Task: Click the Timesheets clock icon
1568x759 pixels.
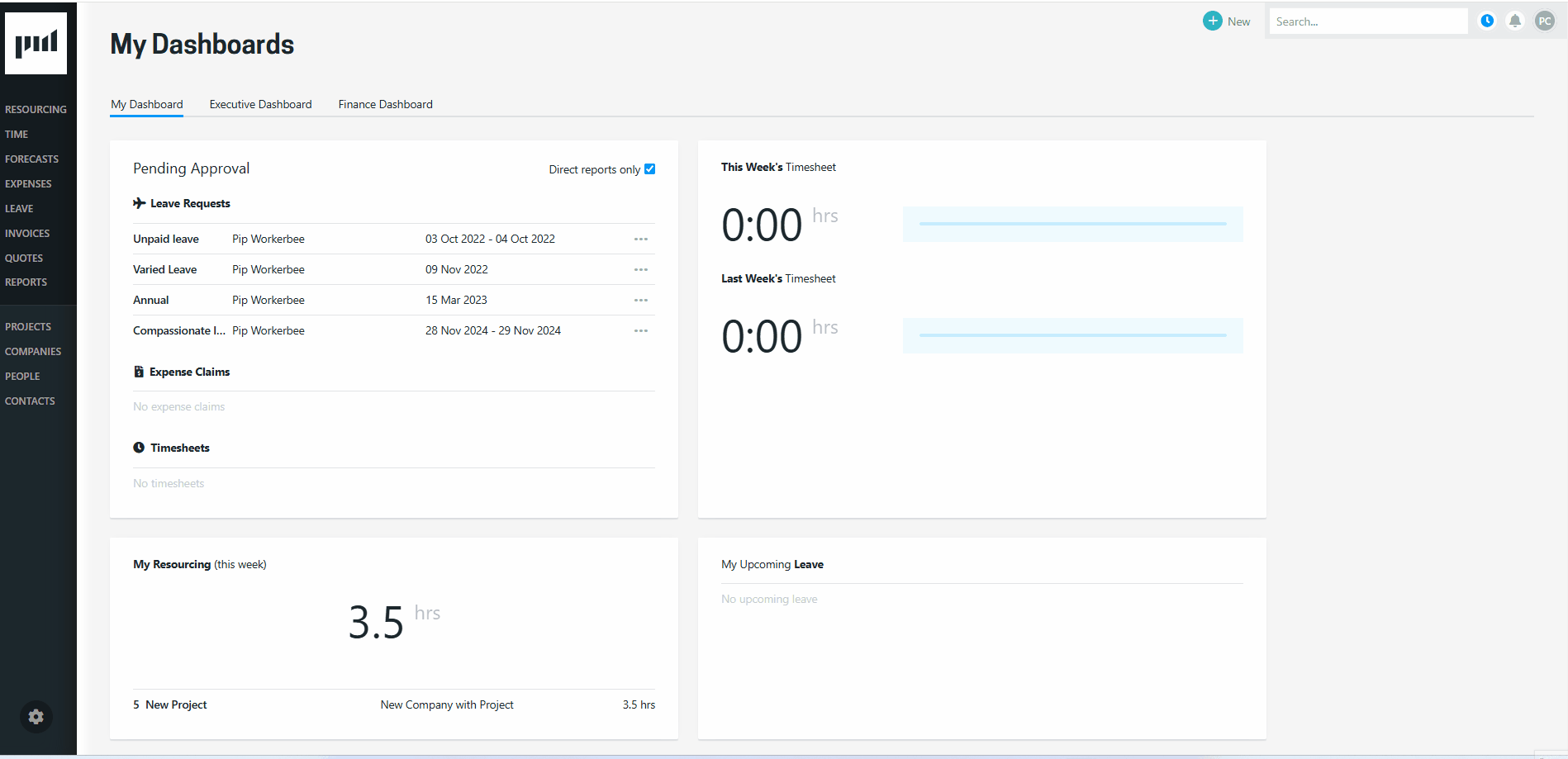Action: tap(139, 447)
